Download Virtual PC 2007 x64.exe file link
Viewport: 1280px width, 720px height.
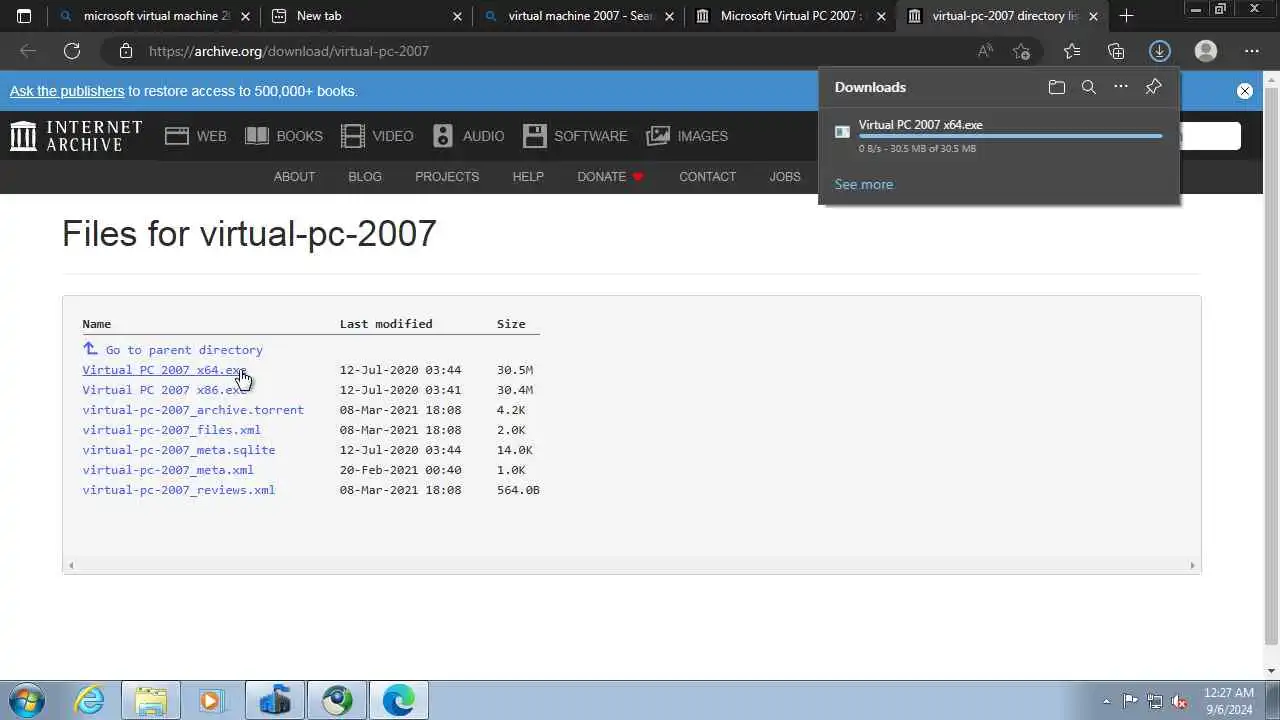click(164, 370)
